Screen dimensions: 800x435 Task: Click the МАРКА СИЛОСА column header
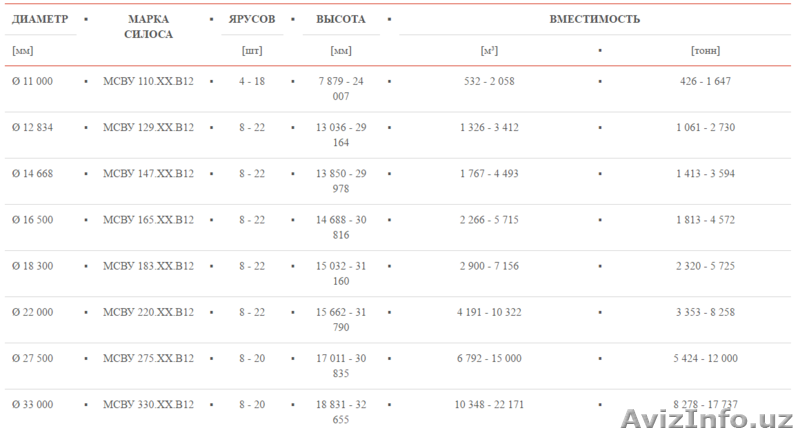coord(149,26)
